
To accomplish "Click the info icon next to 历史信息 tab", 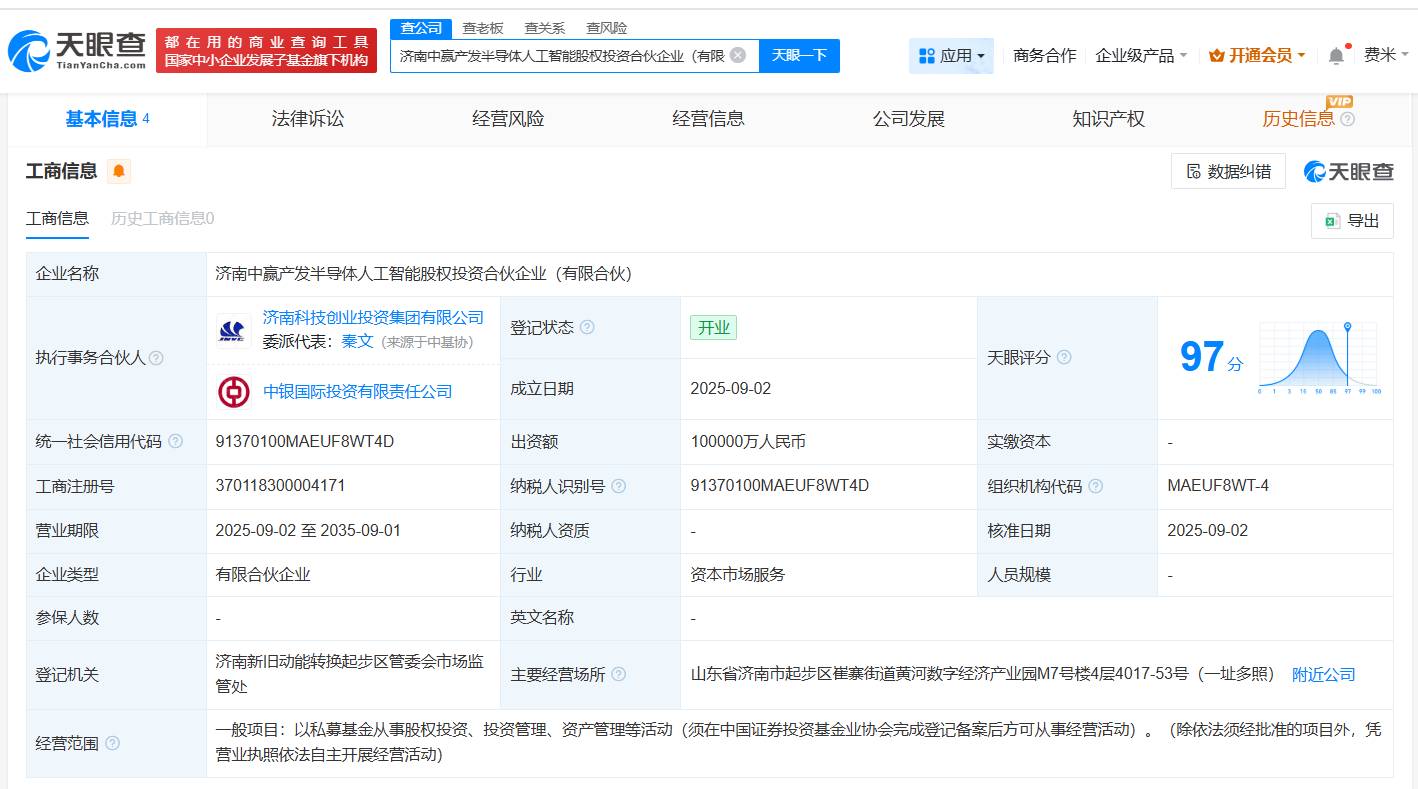I will (x=1347, y=120).
